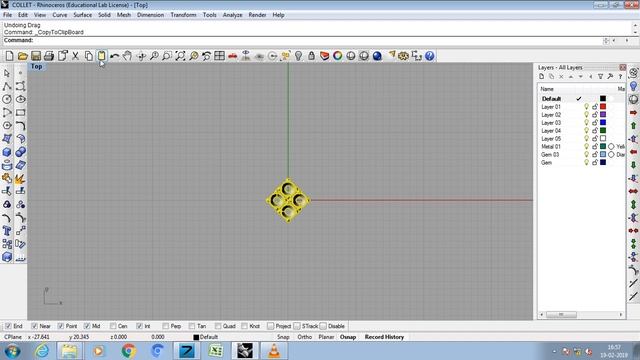Image resolution: width=640 pixels, height=360 pixels.
Task: Change Layer 01 red color swatch
Action: point(603,107)
